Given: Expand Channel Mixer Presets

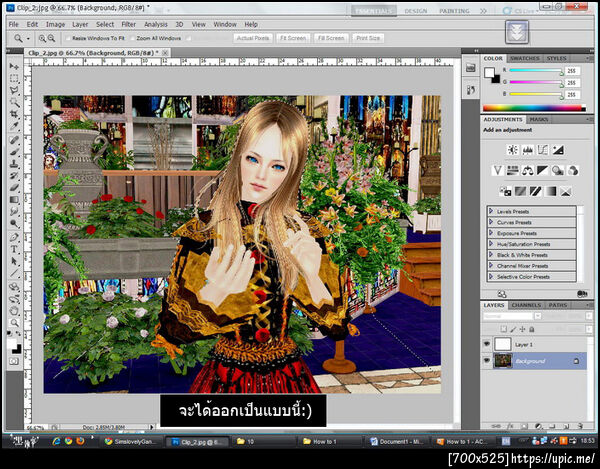Looking at the screenshot, I should point(491,265).
